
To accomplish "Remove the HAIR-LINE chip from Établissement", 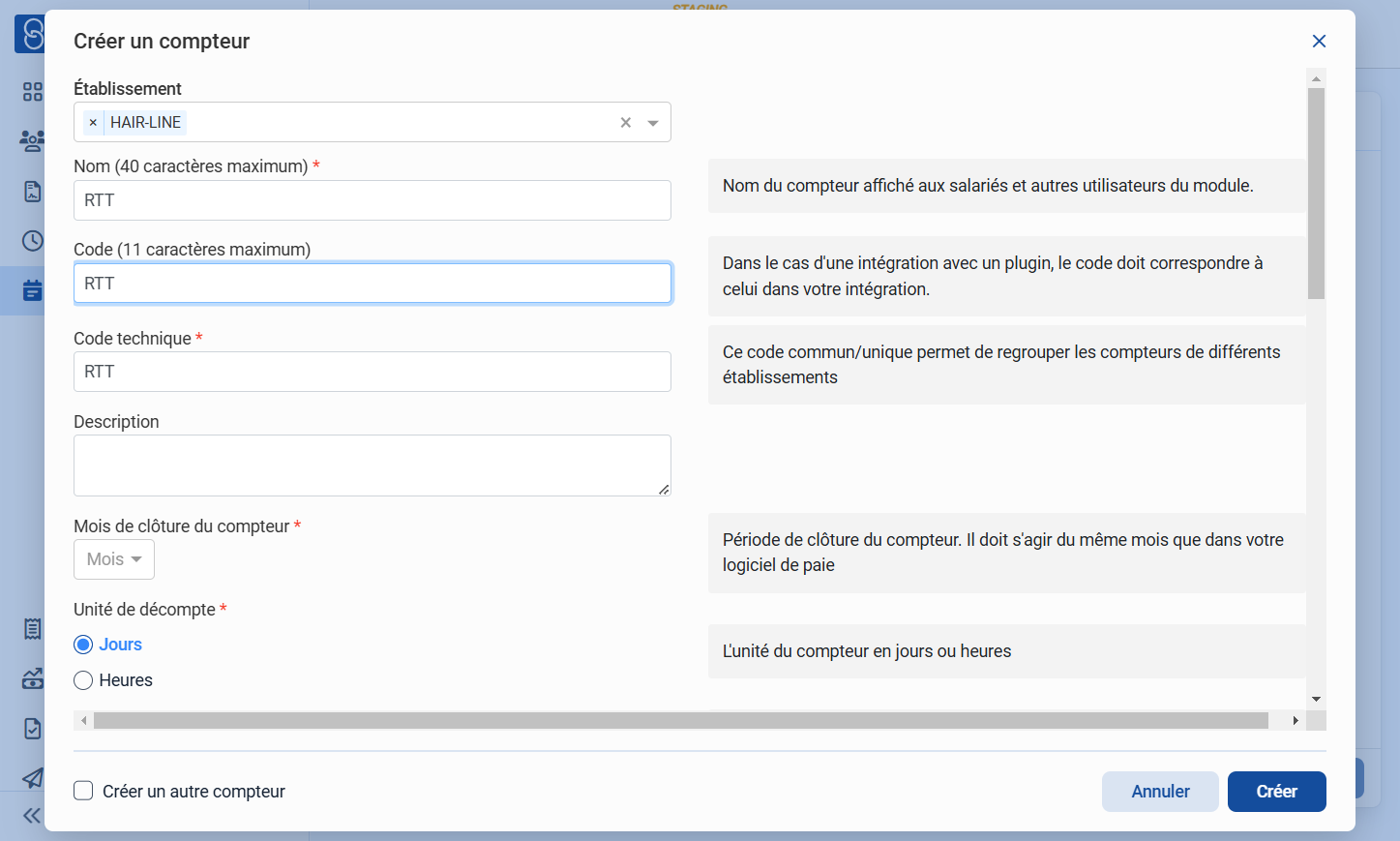I will (93, 122).
